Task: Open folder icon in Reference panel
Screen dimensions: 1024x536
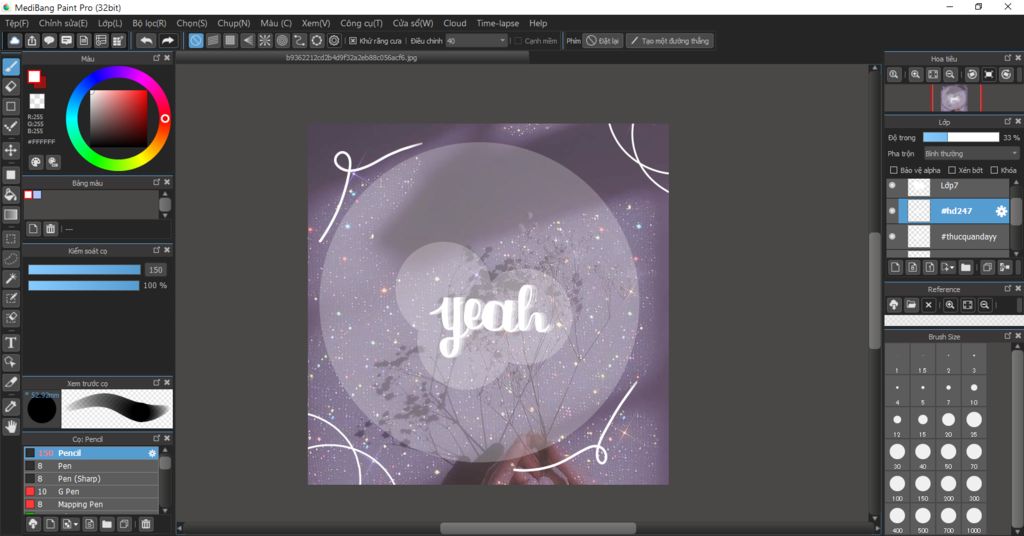Action: click(x=911, y=305)
